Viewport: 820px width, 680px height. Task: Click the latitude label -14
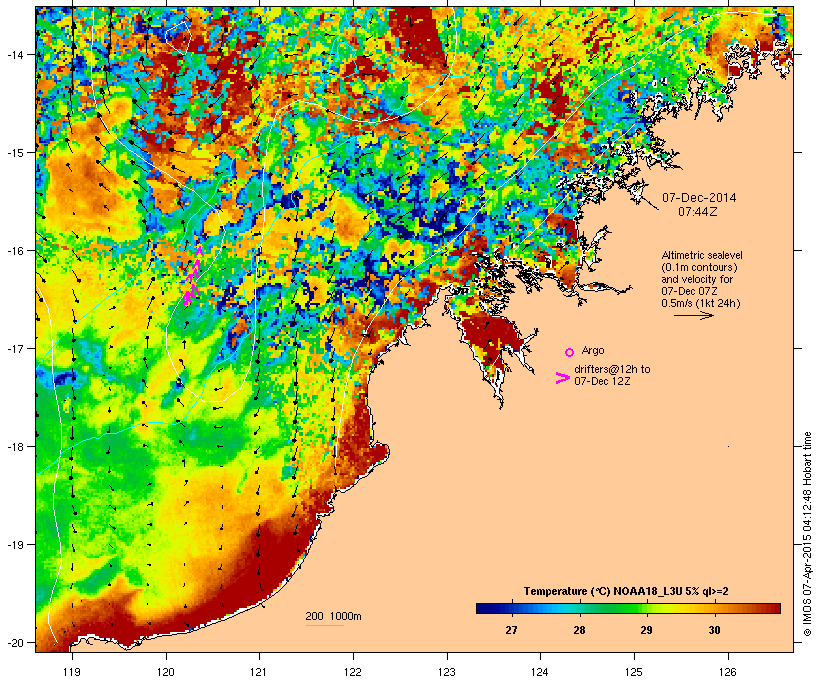click(x=14, y=54)
